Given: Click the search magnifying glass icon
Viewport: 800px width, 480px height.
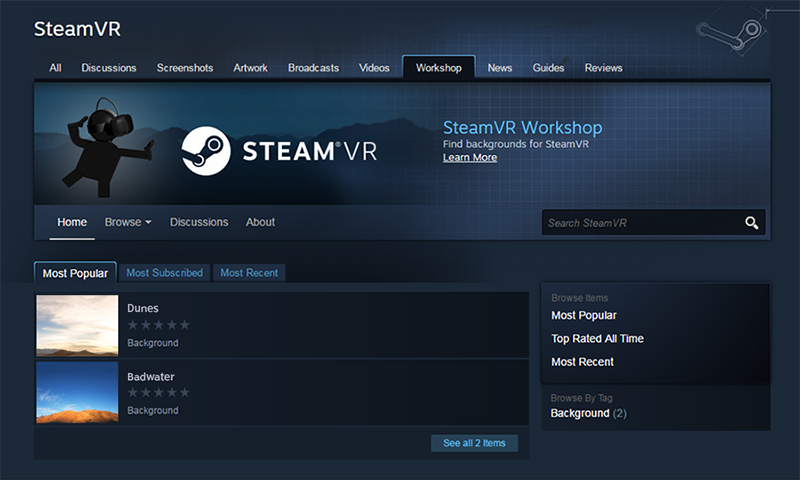Looking at the screenshot, I should pos(751,222).
